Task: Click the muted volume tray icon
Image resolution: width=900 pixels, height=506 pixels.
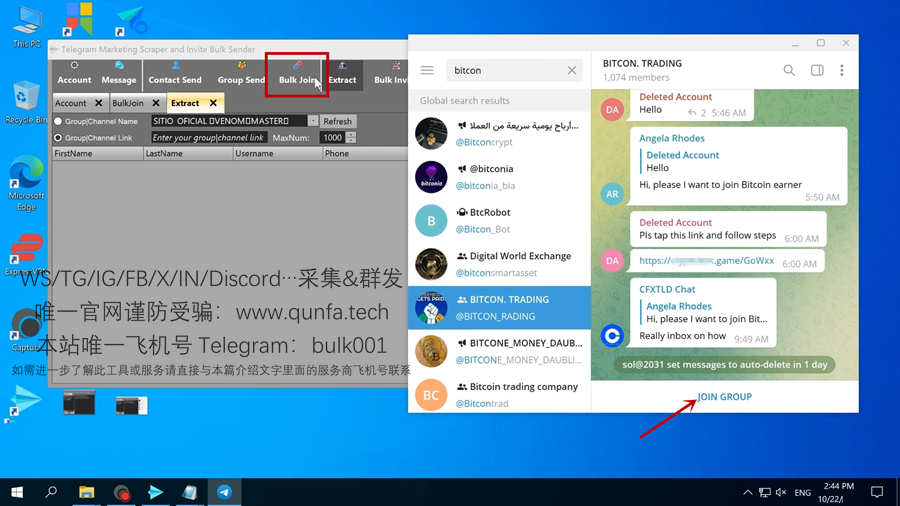Action: (781, 492)
